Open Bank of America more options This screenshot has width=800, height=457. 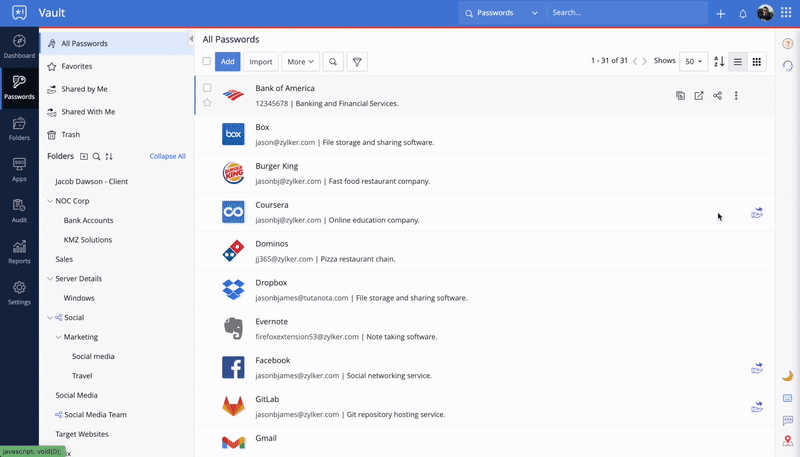736,95
